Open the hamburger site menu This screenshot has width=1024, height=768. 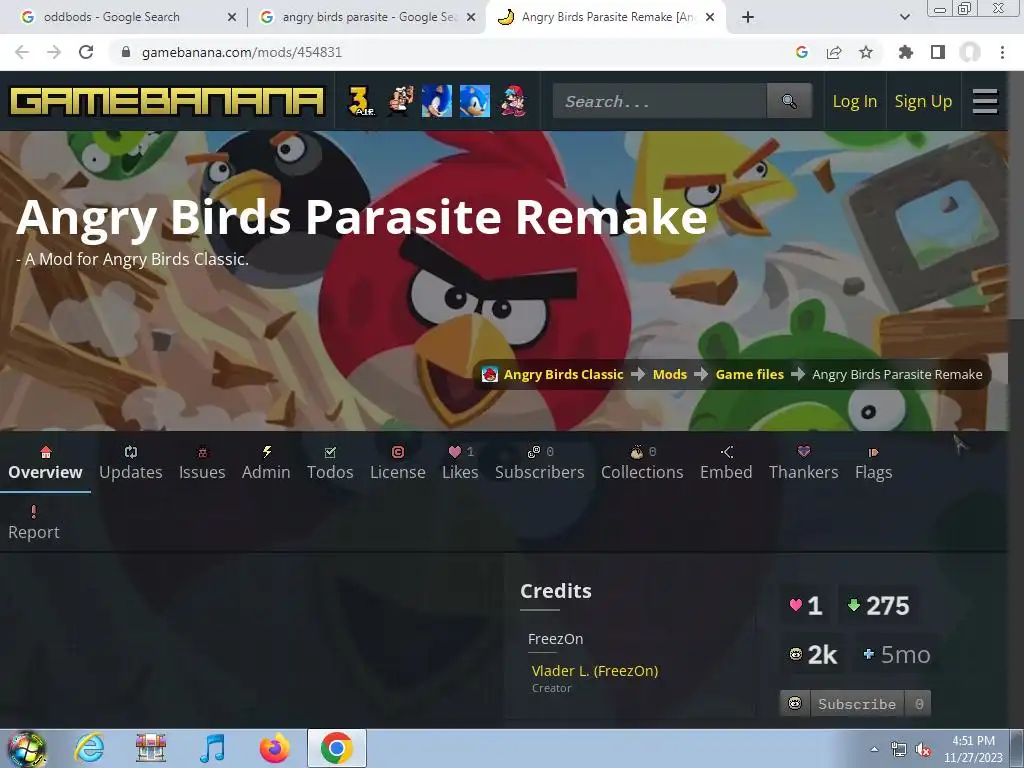[x=985, y=101]
